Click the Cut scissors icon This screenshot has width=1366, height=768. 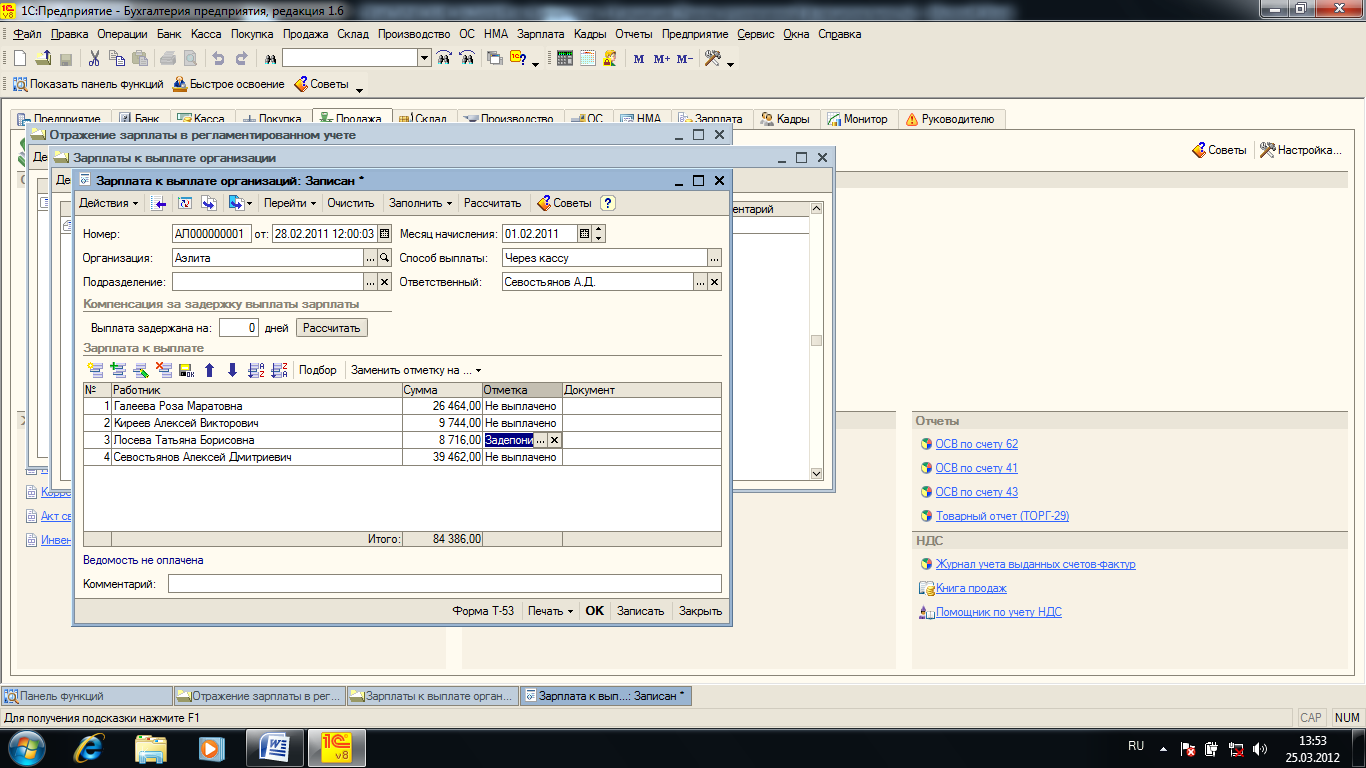(95, 59)
